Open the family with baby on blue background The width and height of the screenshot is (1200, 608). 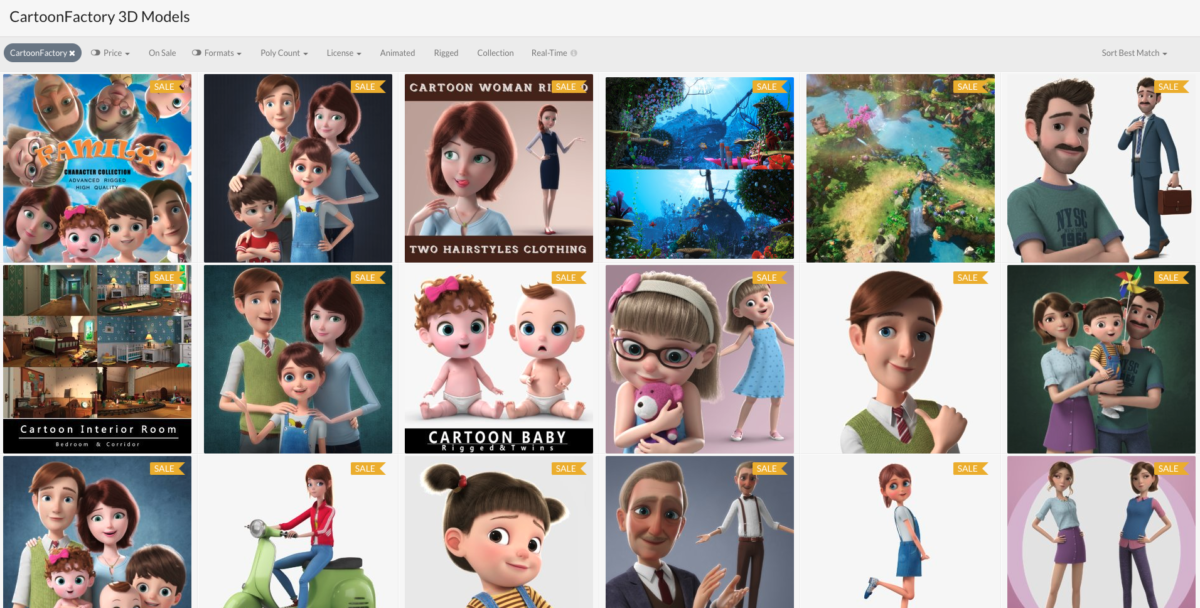(x=97, y=532)
